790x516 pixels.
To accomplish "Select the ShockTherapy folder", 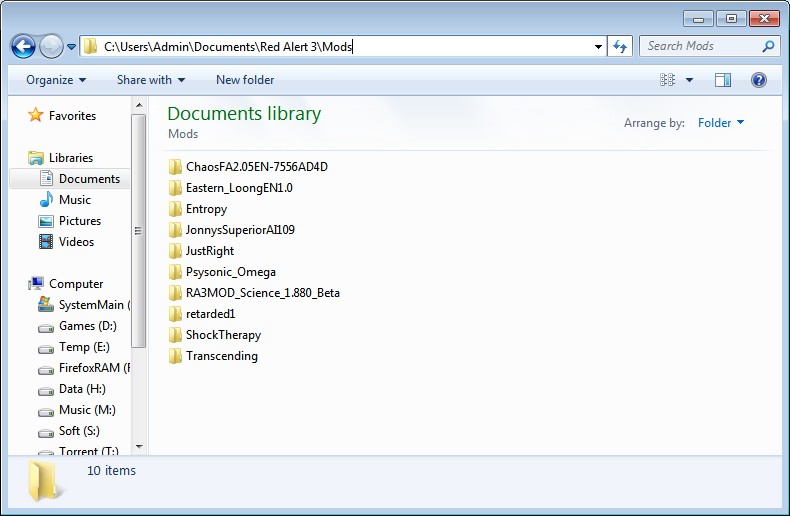I will pyautogui.click(x=223, y=335).
